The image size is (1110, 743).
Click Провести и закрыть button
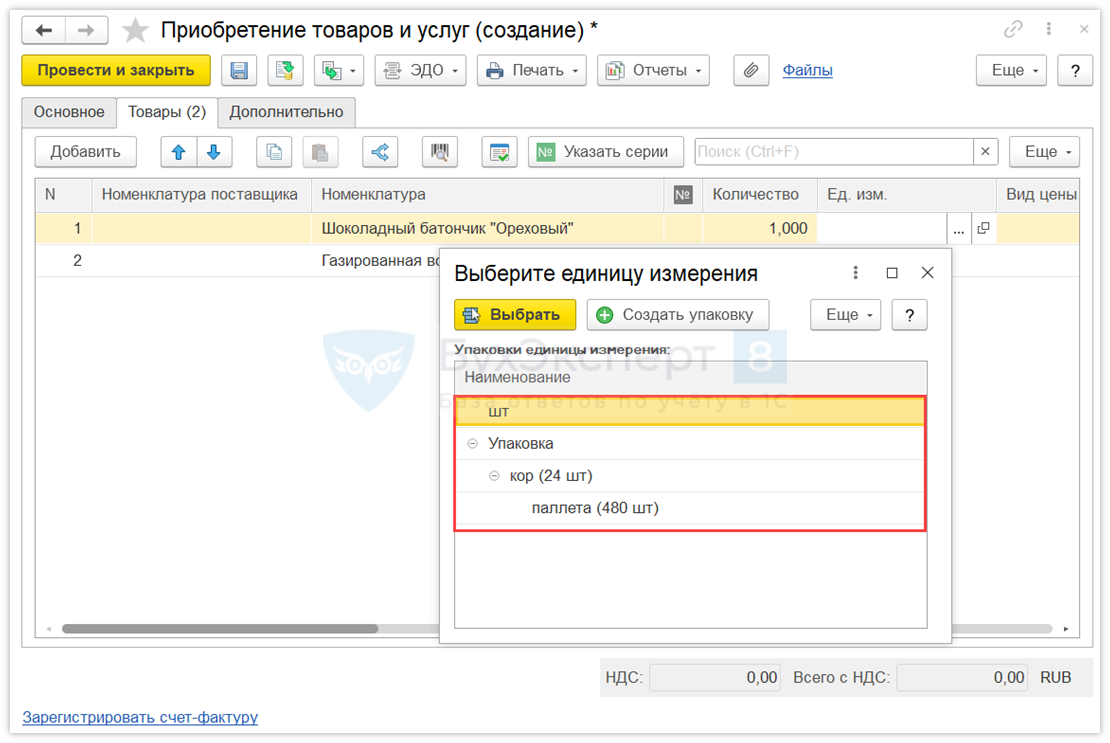116,70
